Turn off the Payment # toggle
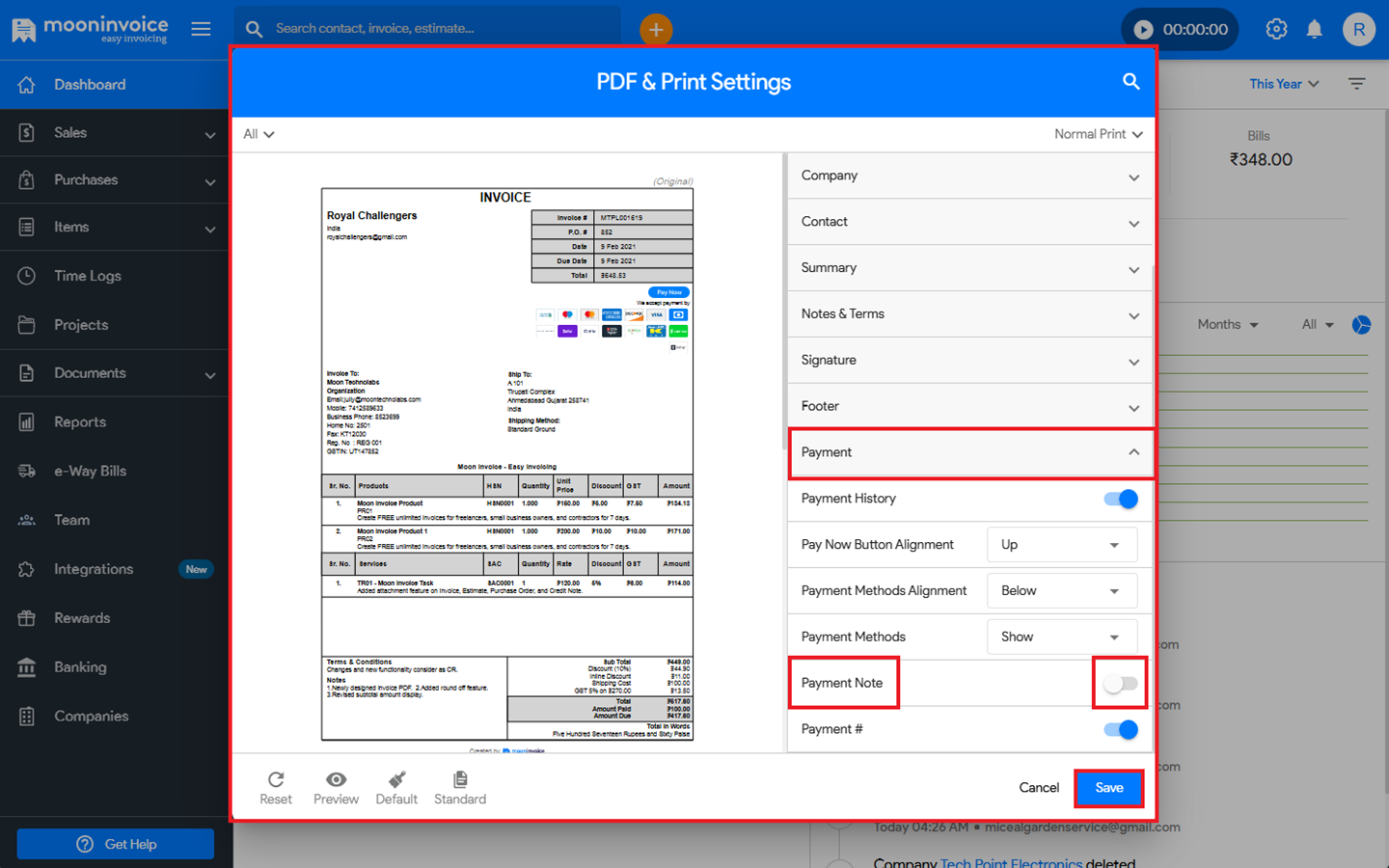This screenshot has width=1389, height=868. click(1121, 730)
